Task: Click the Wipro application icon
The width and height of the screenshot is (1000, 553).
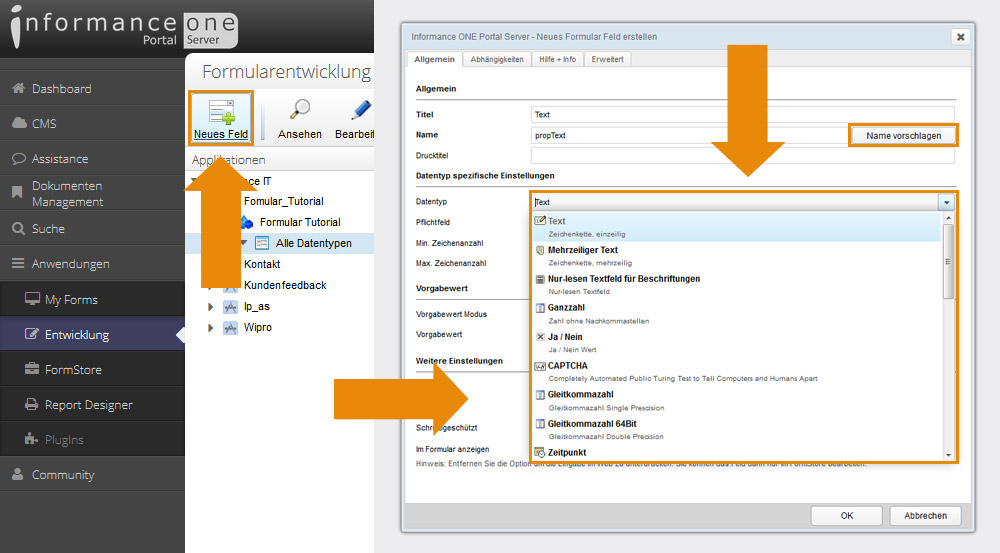Action: [x=230, y=328]
